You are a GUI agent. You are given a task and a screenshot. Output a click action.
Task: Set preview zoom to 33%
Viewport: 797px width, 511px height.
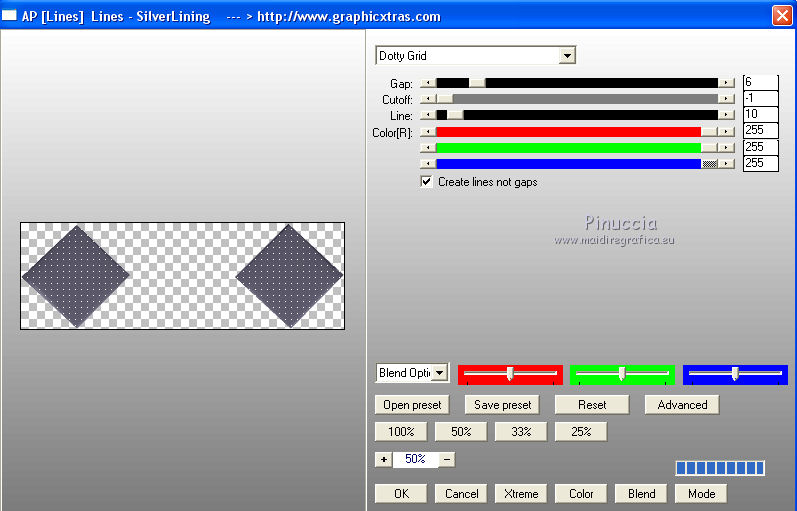[x=521, y=432]
